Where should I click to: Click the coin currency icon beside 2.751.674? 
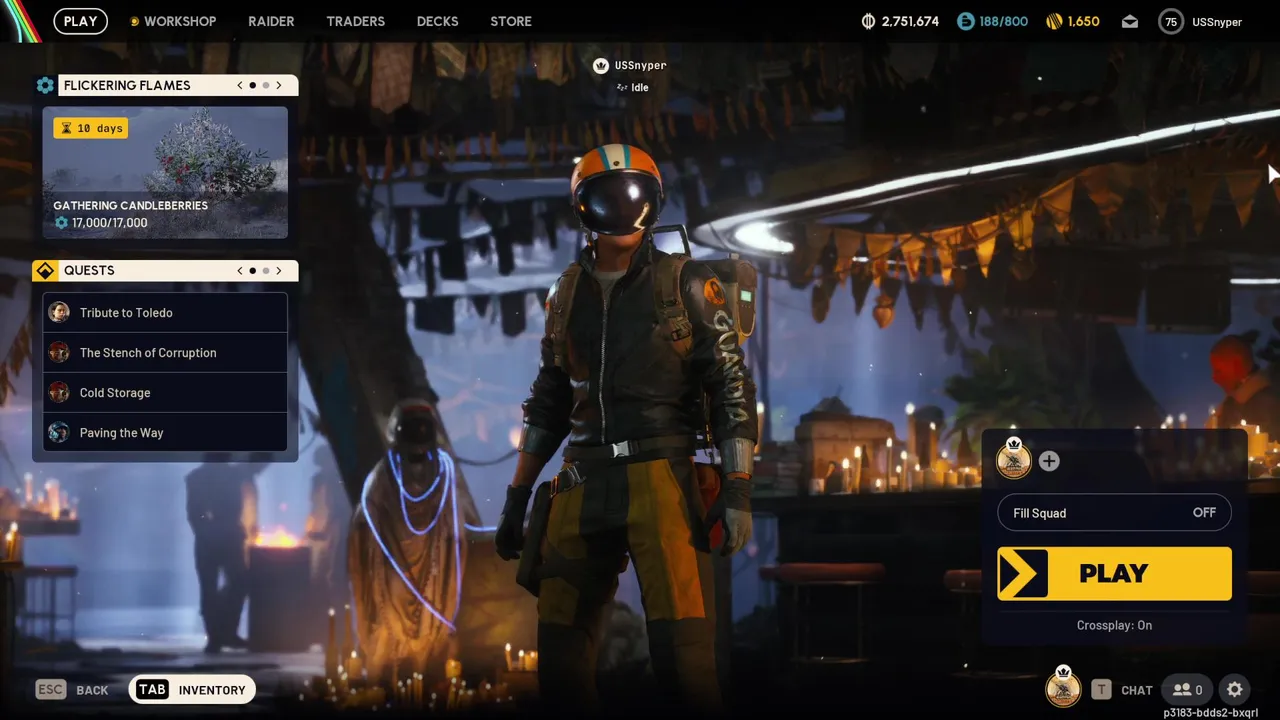[x=868, y=21]
